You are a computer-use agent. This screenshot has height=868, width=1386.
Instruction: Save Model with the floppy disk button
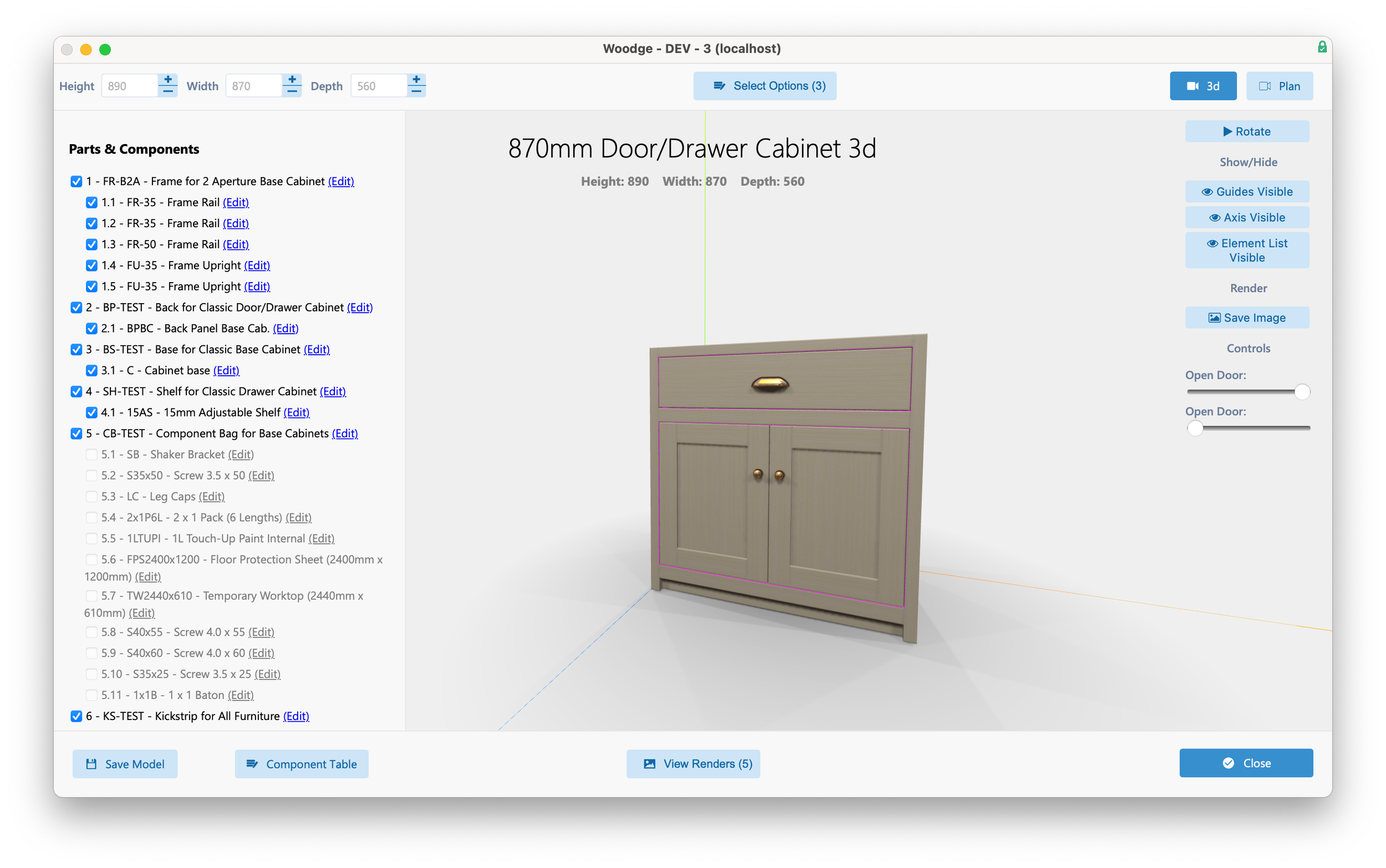pyautogui.click(x=125, y=764)
